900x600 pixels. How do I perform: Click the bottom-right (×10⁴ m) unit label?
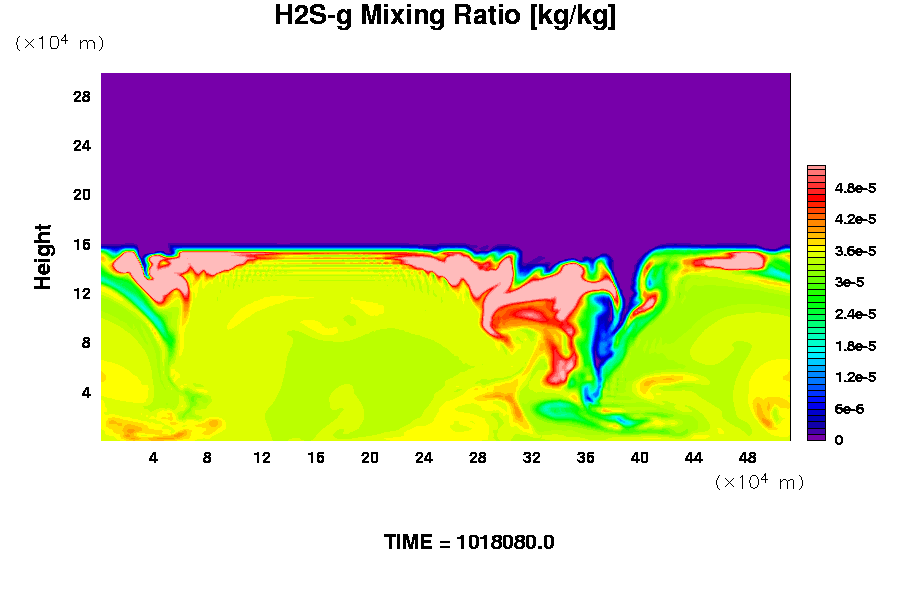coord(760,482)
